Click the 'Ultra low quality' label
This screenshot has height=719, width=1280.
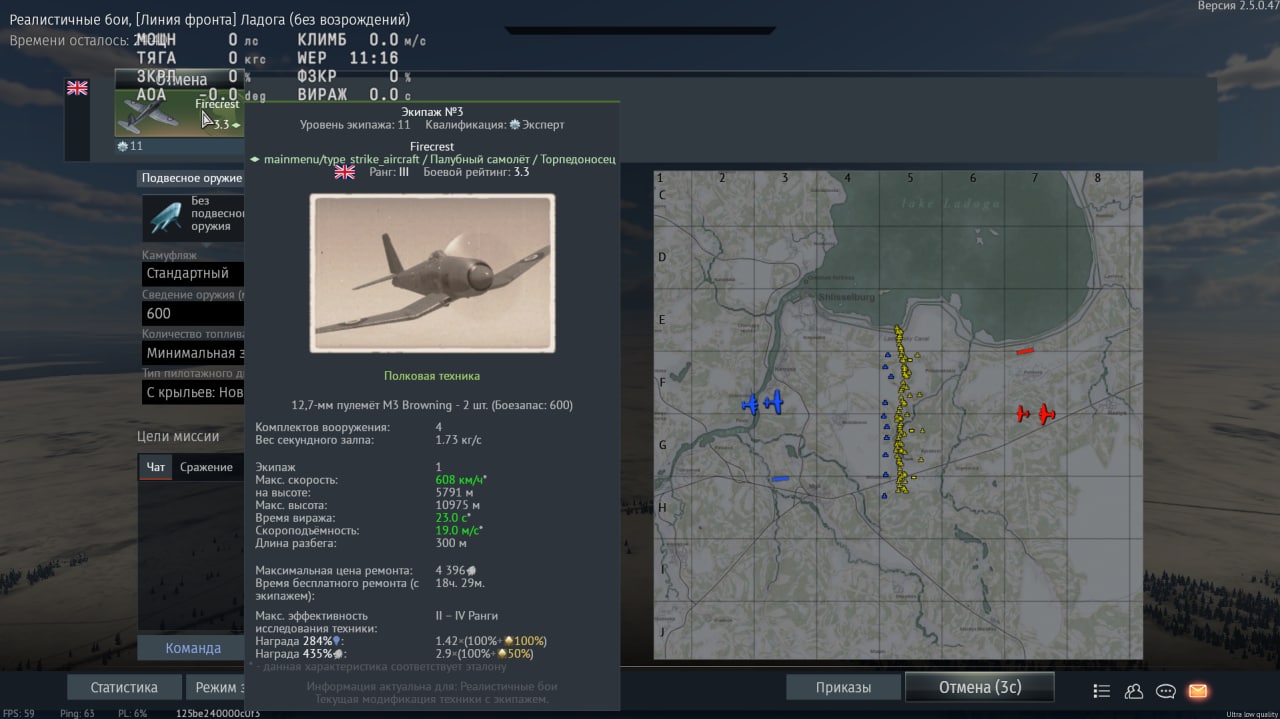(x=1253, y=714)
